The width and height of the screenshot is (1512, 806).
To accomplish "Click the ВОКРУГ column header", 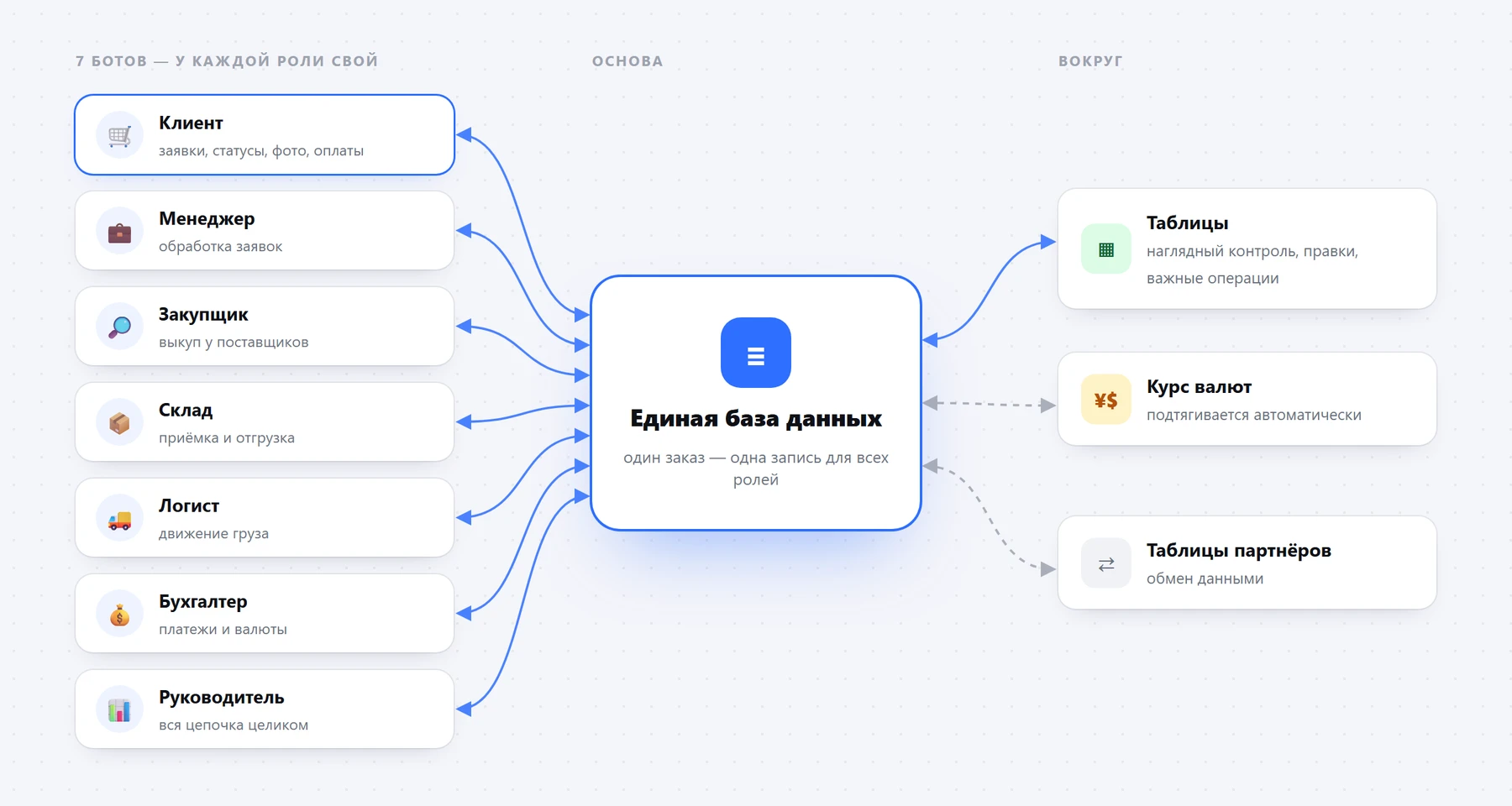I will (x=1090, y=61).
